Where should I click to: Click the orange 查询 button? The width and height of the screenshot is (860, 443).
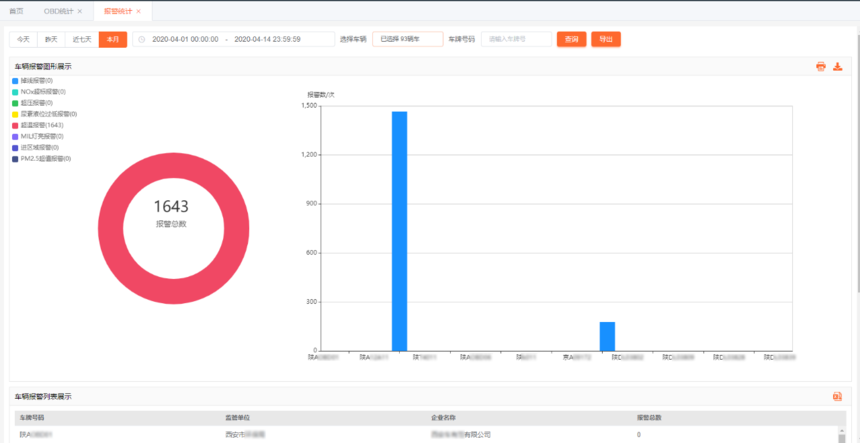pyautogui.click(x=571, y=39)
